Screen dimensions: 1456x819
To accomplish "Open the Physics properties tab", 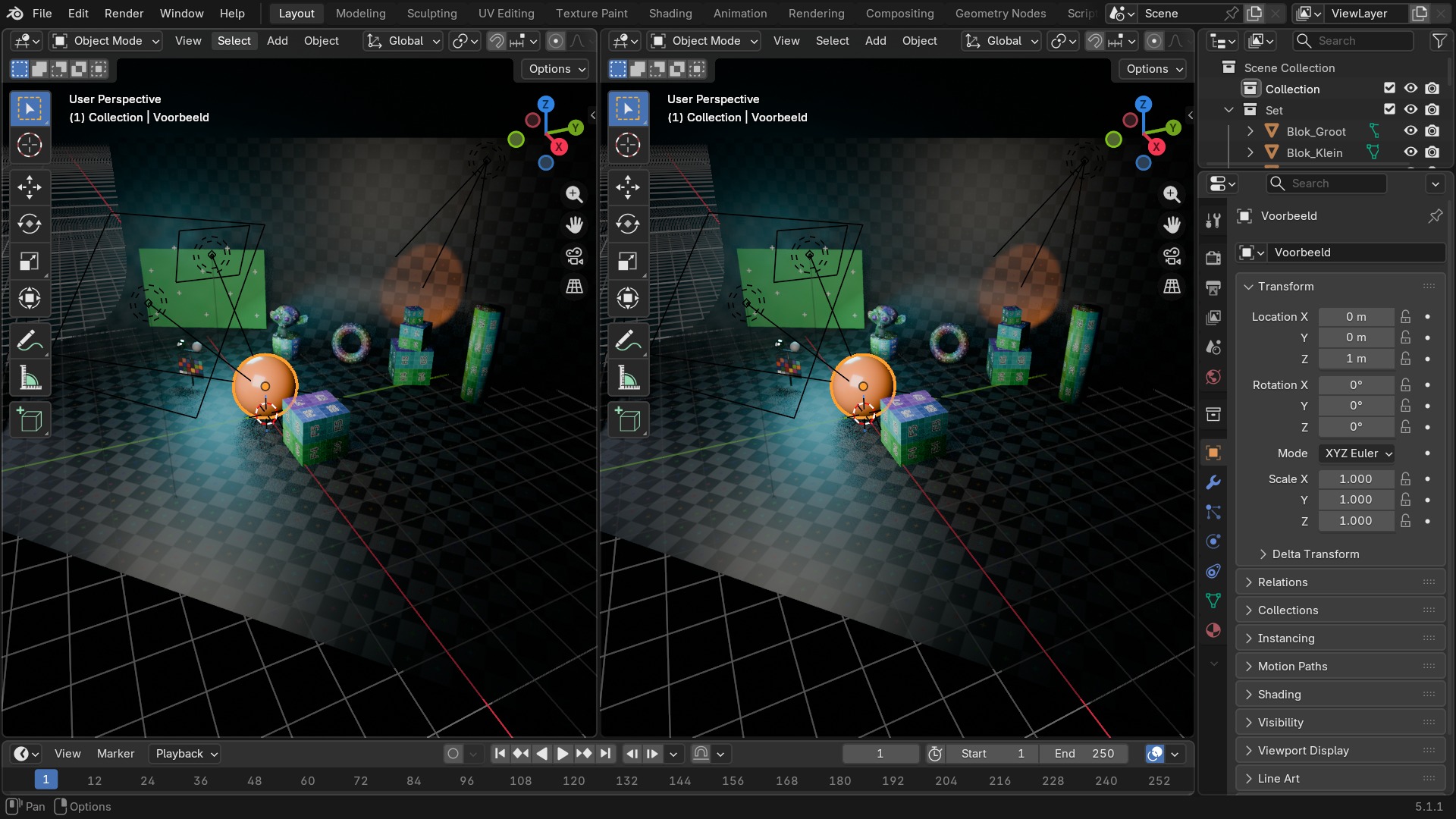I will (x=1213, y=541).
